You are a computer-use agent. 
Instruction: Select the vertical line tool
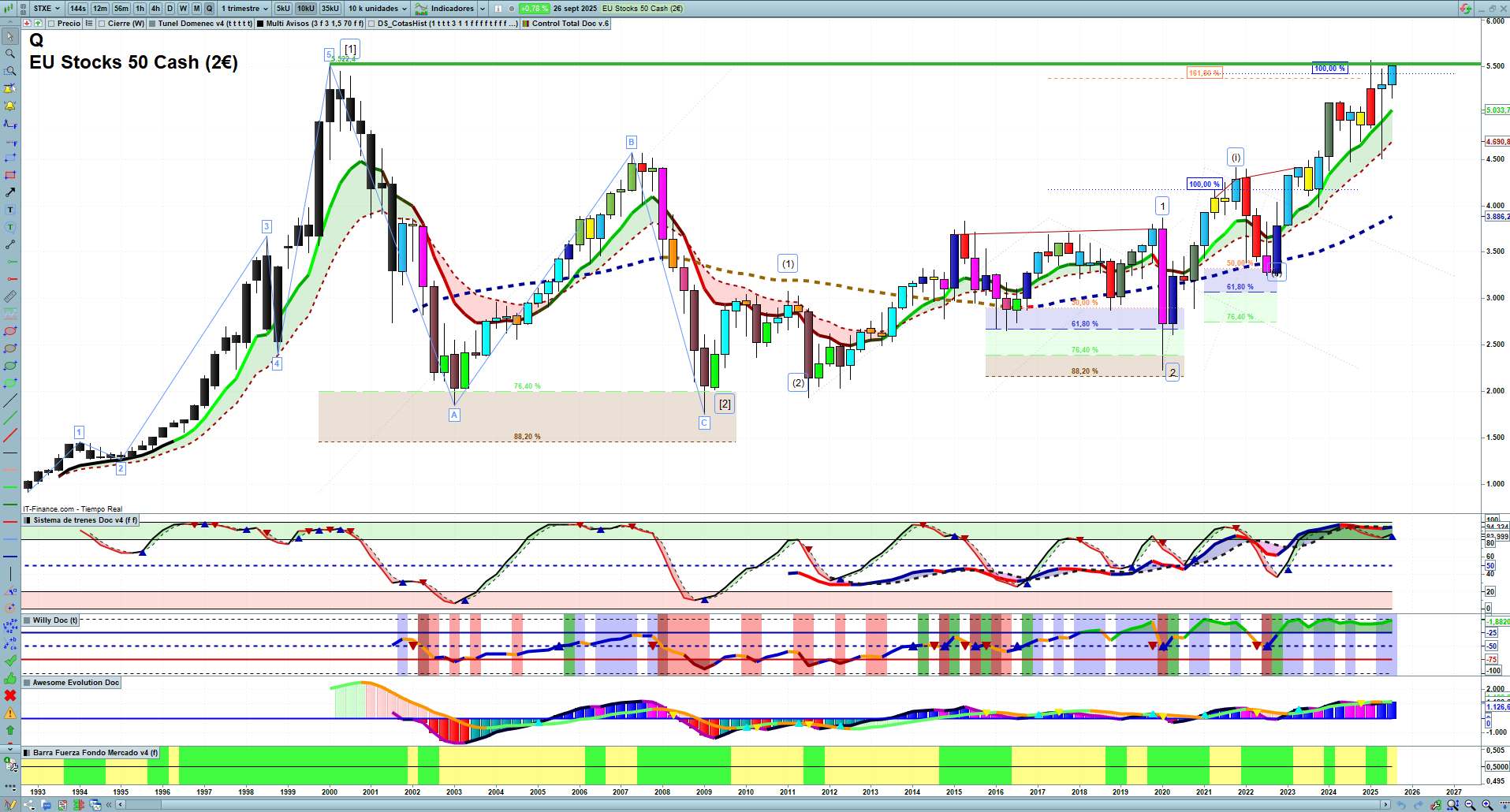[x=10, y=574]
